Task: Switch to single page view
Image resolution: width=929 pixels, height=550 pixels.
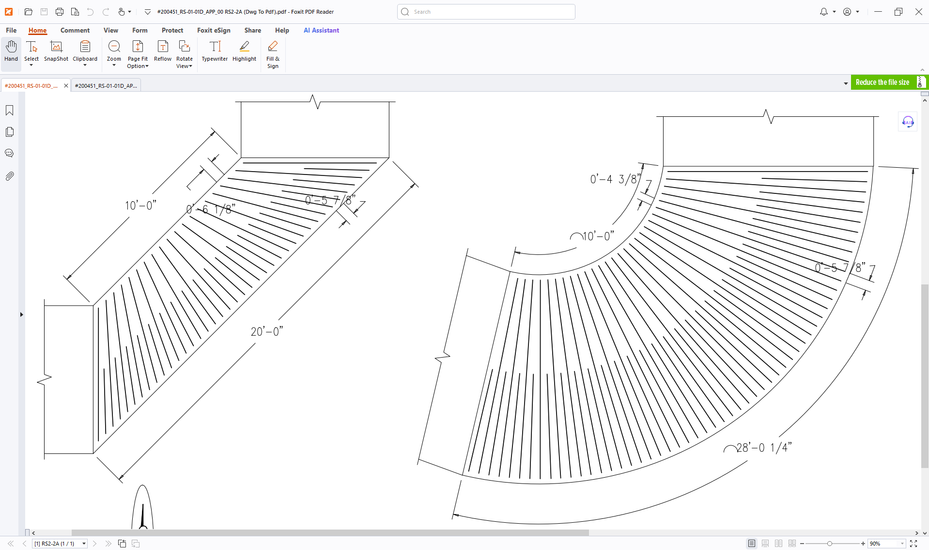Action: (x=751, y=543)
